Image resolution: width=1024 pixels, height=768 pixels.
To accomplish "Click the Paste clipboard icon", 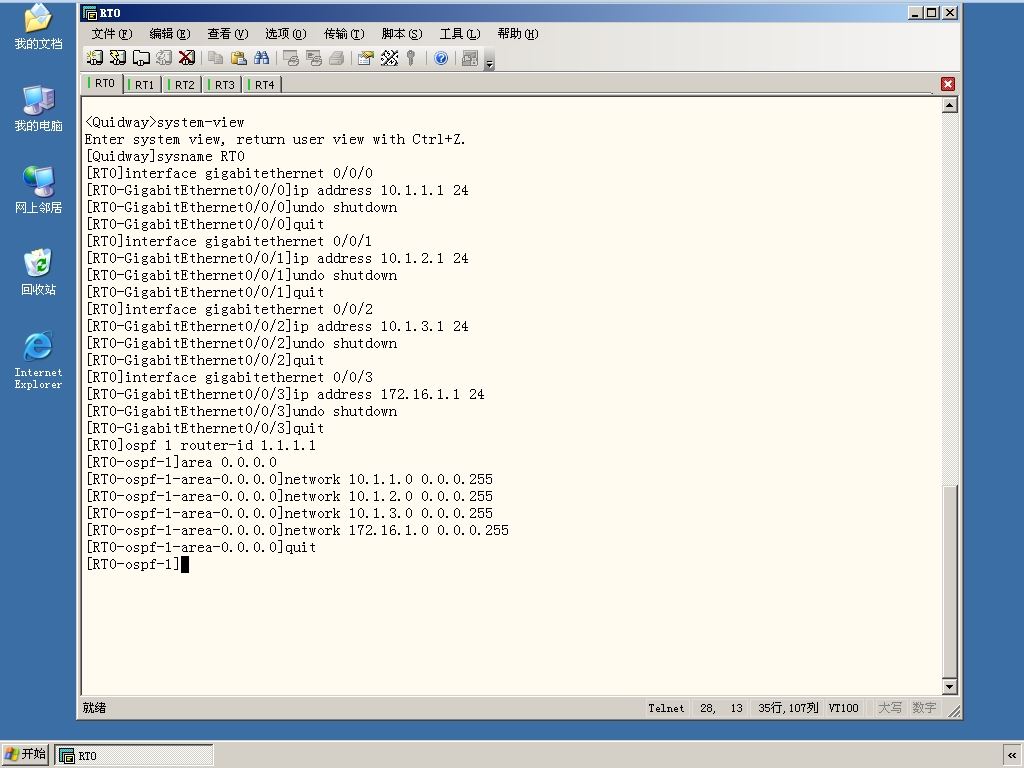I will point(238,58).
